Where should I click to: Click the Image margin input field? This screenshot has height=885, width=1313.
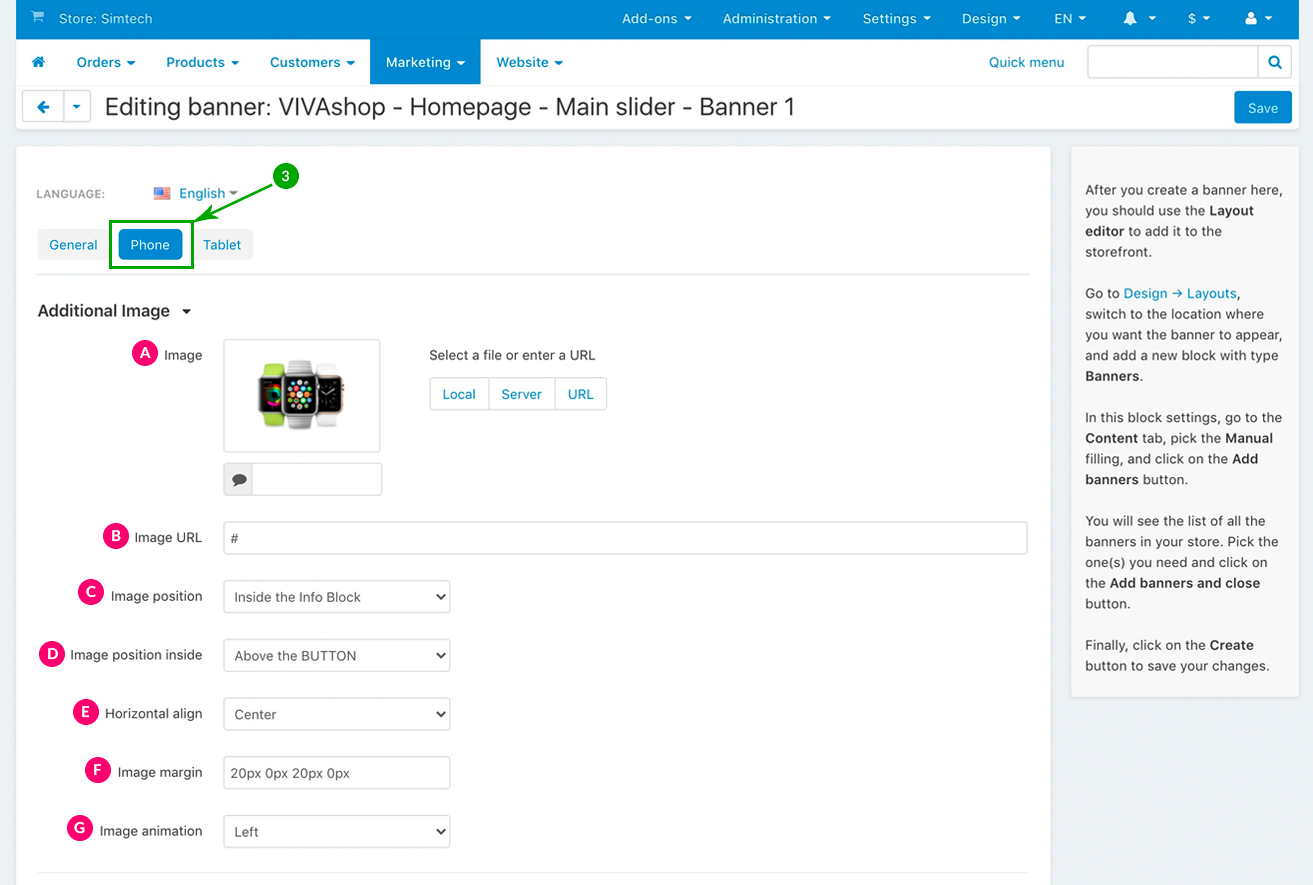point(336,773)
